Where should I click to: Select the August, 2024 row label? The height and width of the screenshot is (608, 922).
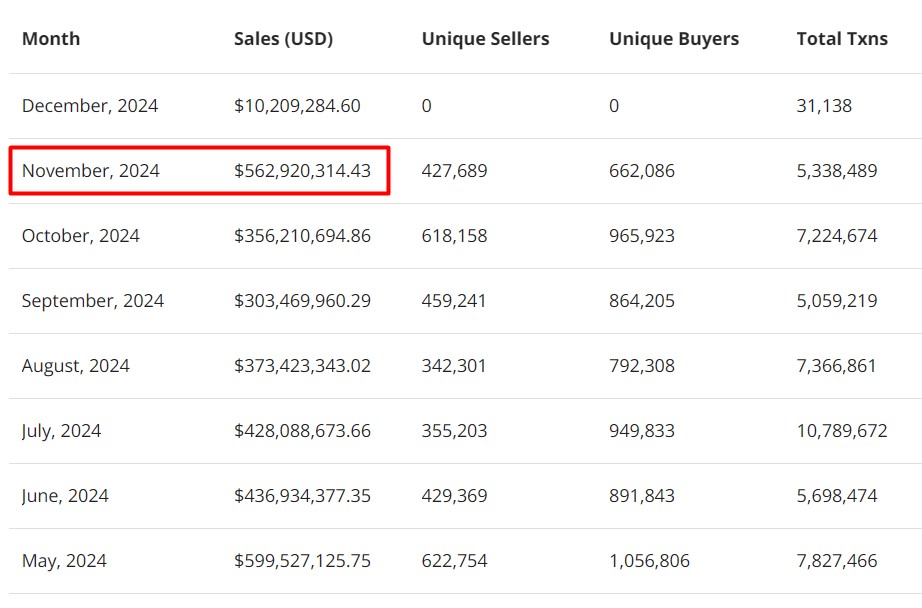click(76, 366)
